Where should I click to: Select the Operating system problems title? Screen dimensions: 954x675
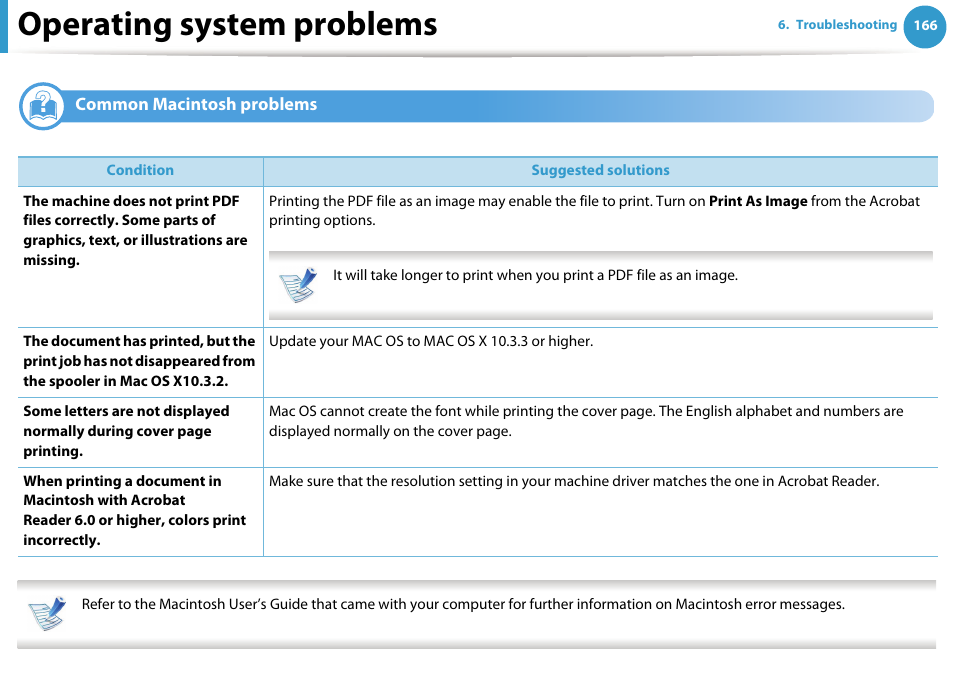[228, 25]
